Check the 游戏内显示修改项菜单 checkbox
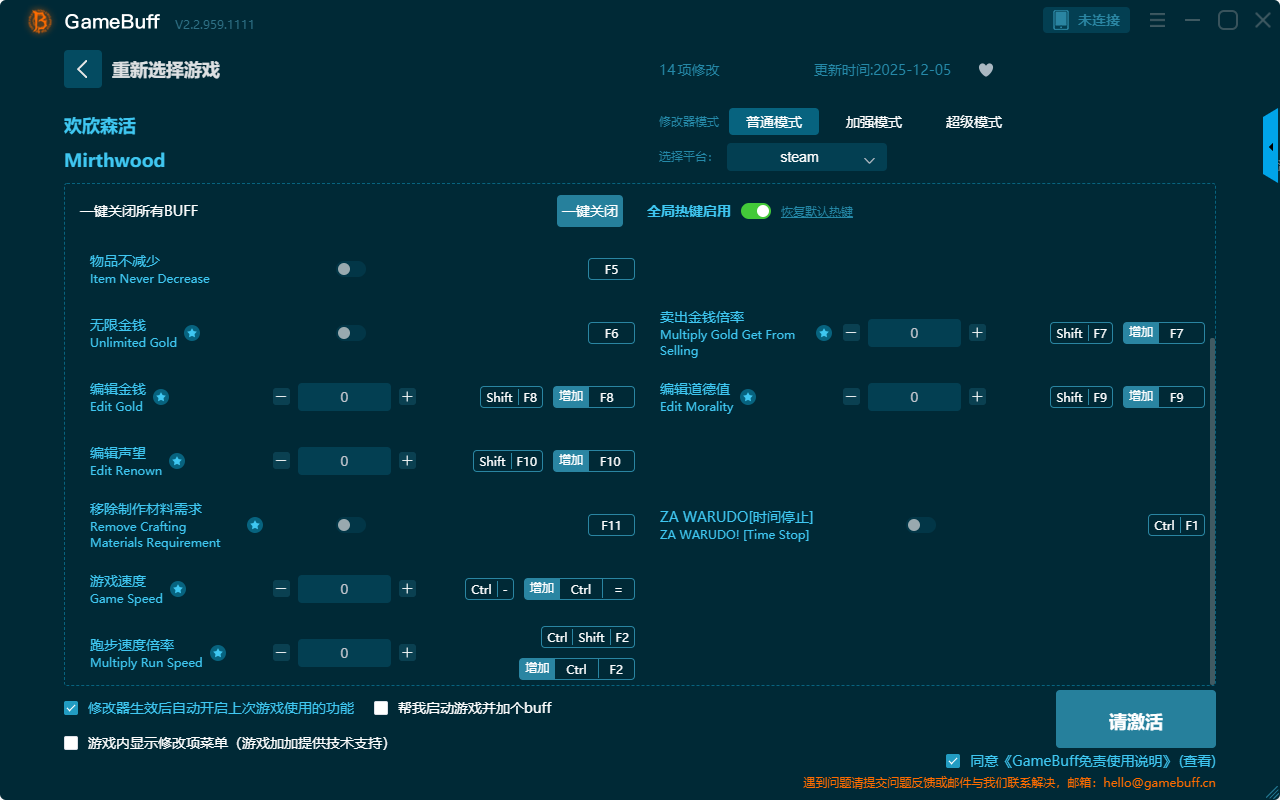Viewport: 1280px width, 800px height. pyautogui.click(x=71, y=743)
